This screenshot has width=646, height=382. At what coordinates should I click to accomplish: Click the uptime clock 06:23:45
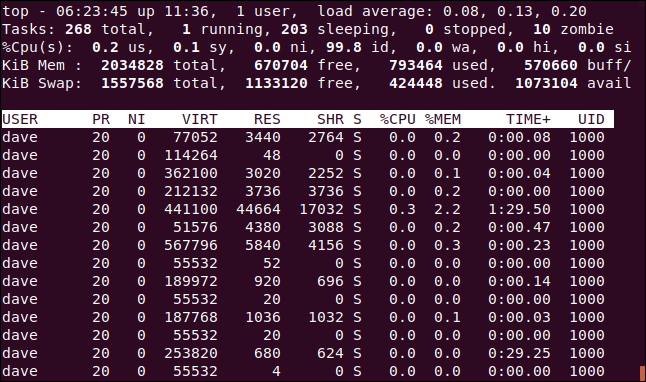[x=92, y=11]
